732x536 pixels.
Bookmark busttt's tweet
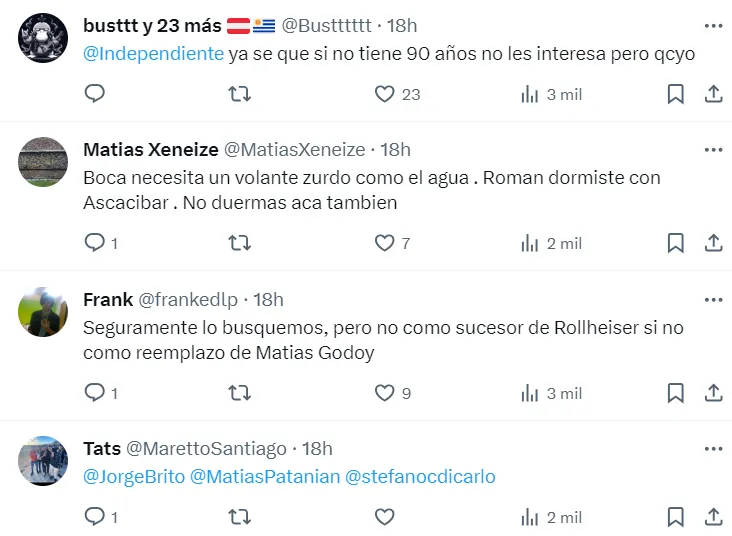pyautogui.click(x=676, y=94)
